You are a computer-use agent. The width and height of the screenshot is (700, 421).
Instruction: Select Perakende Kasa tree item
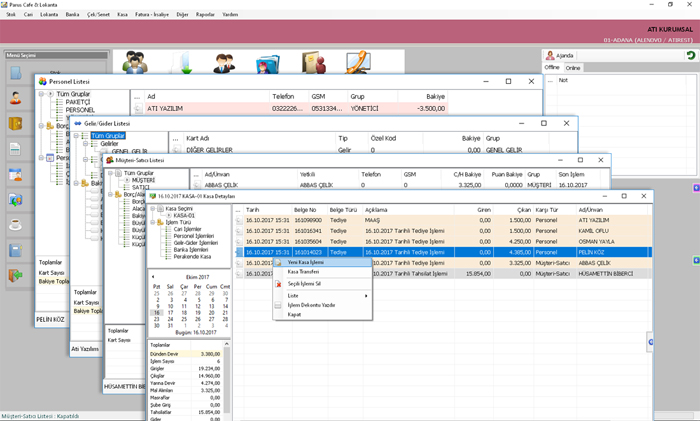point(192,257)
